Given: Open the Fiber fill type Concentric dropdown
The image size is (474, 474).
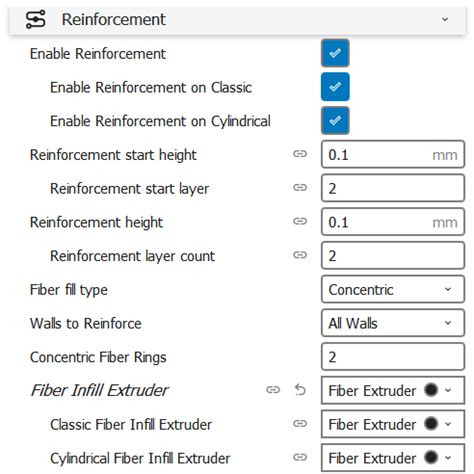Looking at the screenshot, I should click(393, 289).
